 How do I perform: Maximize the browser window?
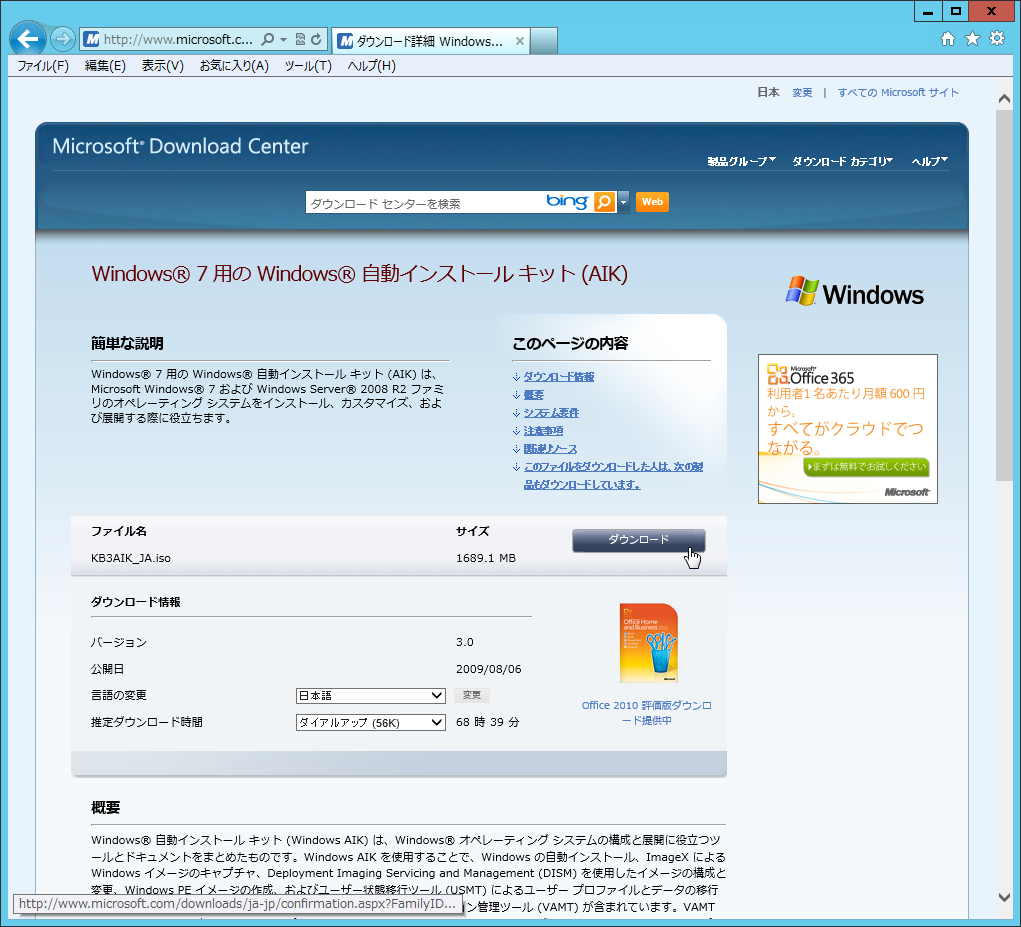click(955, 11)
